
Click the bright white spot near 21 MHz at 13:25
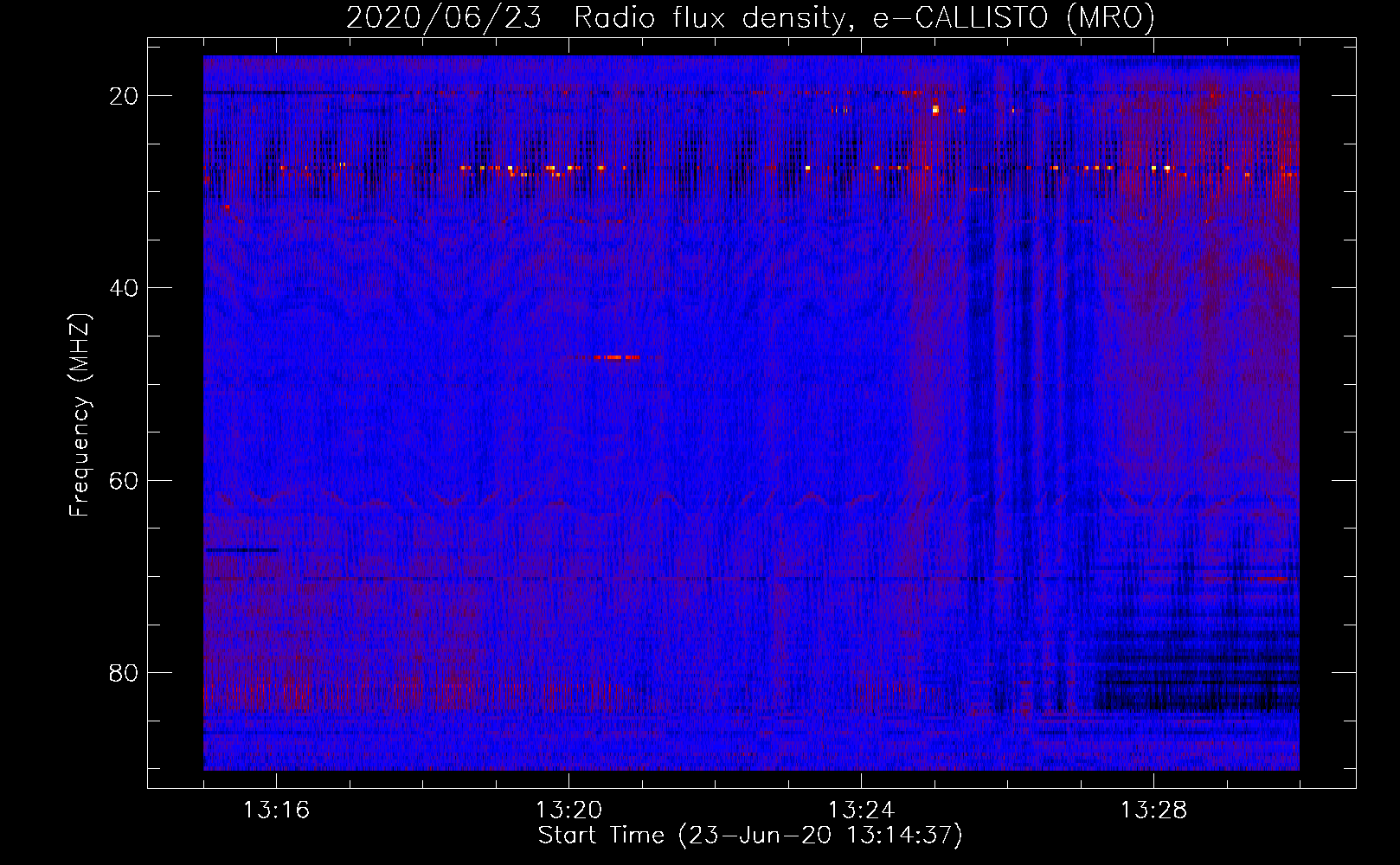click(x=935, y=110)
